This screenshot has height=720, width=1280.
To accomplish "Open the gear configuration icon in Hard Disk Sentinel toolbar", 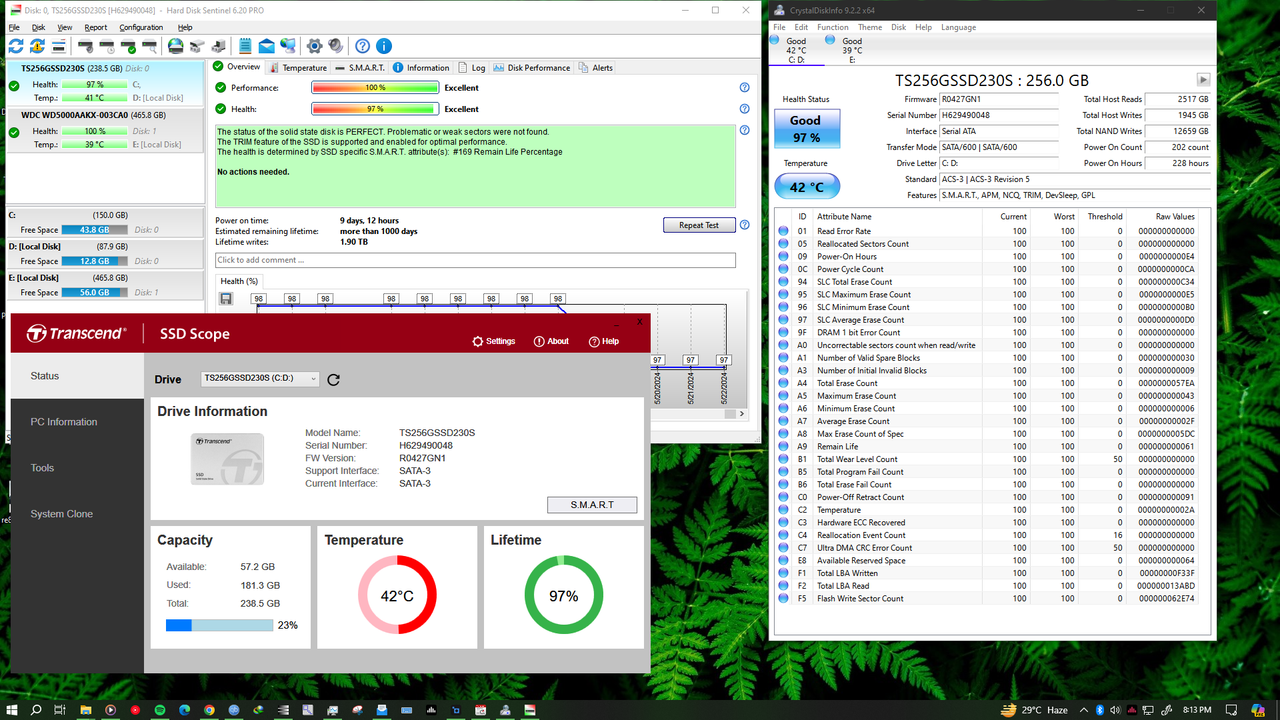I will [x=314, y=46].
